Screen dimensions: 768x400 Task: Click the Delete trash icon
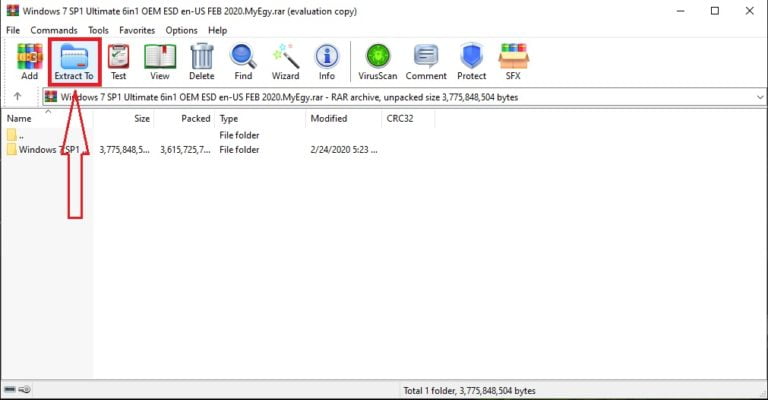tap(202, 62)
